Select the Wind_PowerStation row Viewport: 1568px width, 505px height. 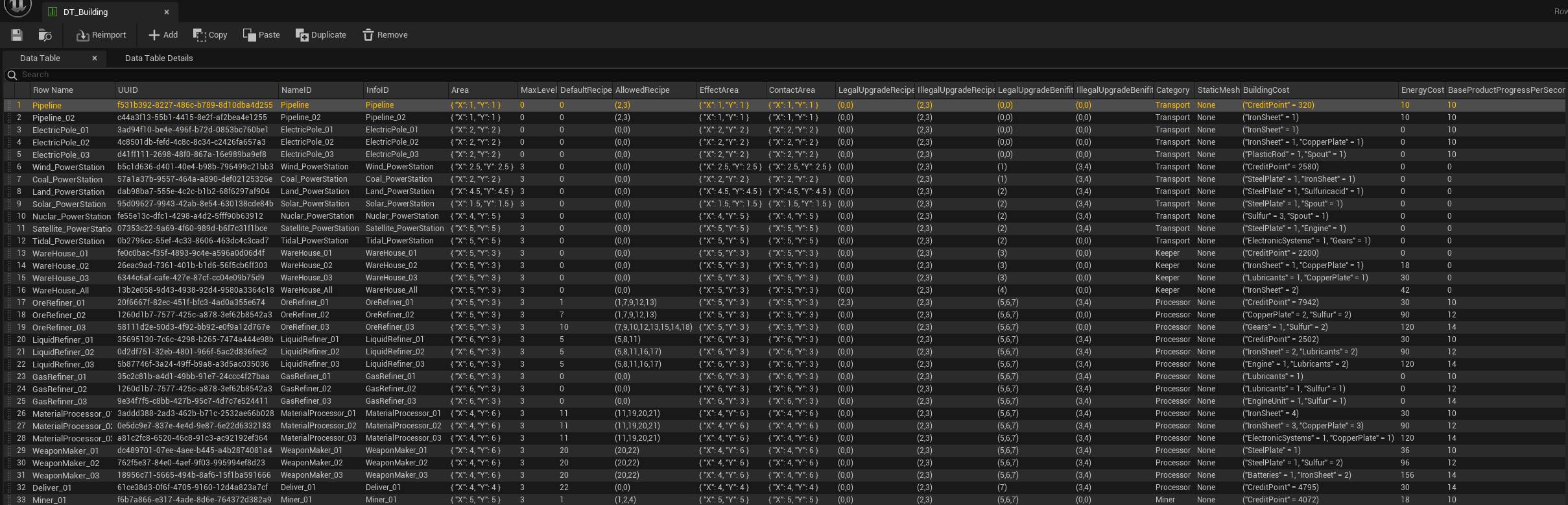(x=68, y=167)
